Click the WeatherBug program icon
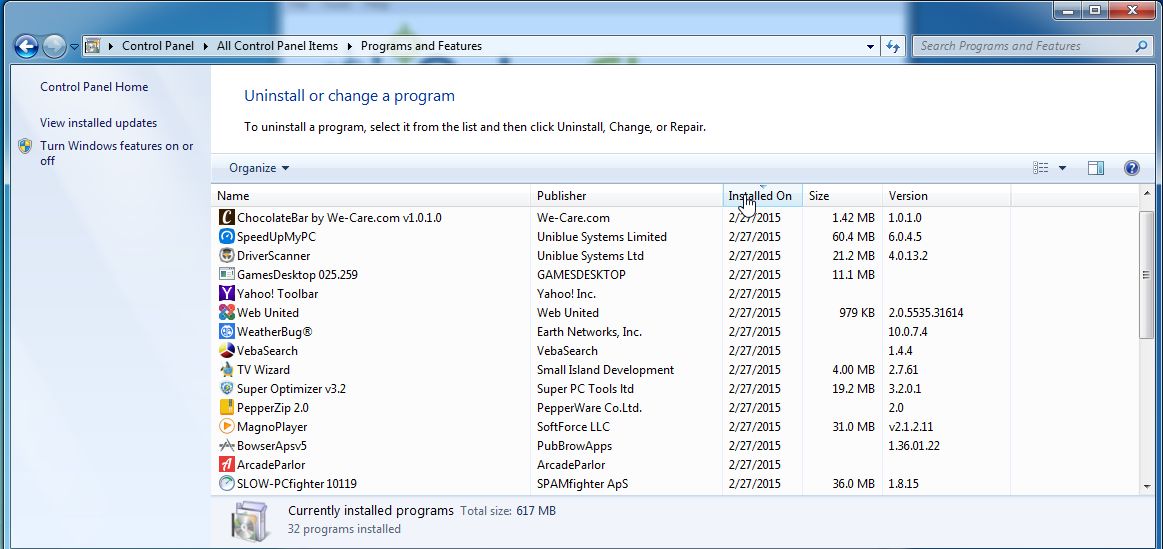 point(227,332)
